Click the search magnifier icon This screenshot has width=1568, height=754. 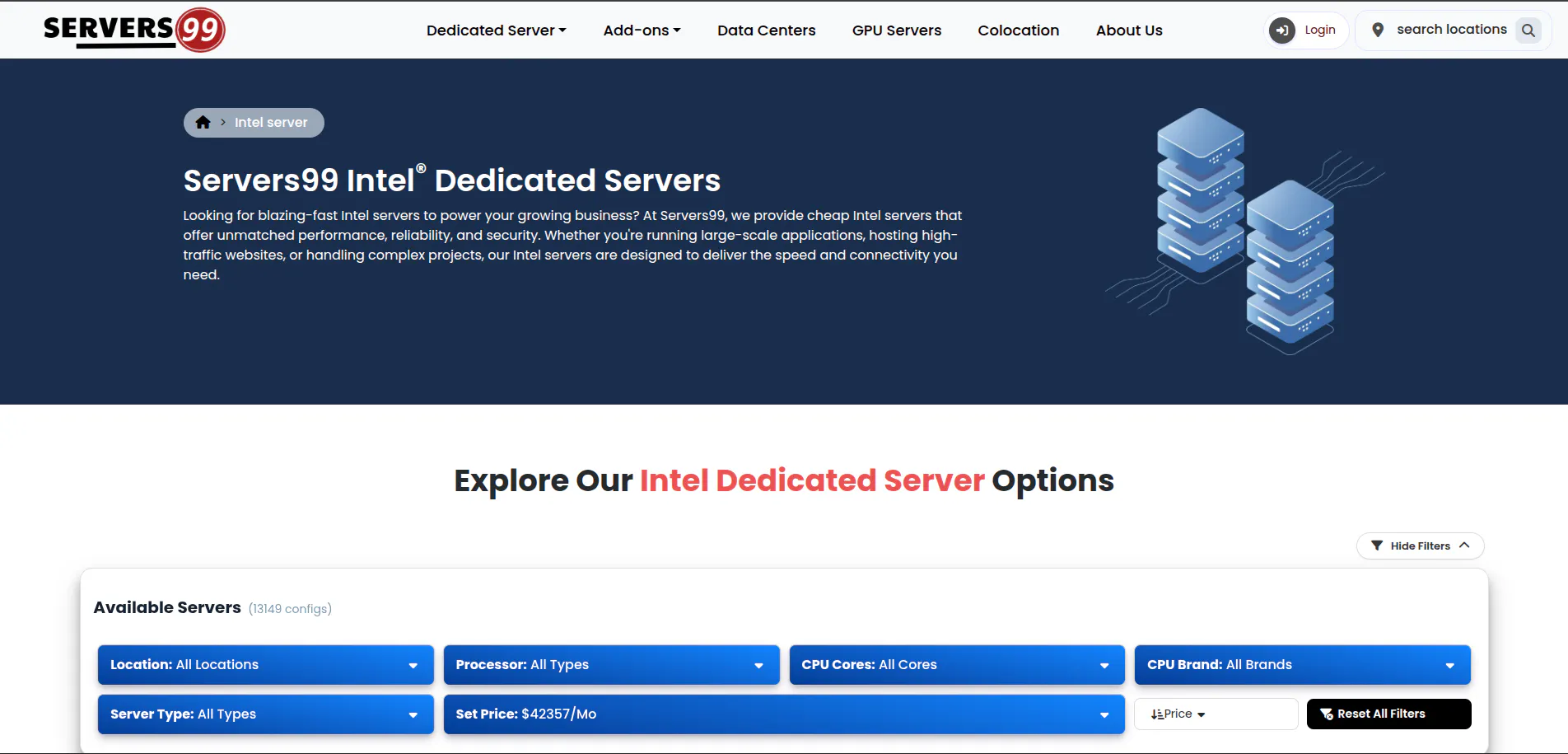pos(1528,30)
